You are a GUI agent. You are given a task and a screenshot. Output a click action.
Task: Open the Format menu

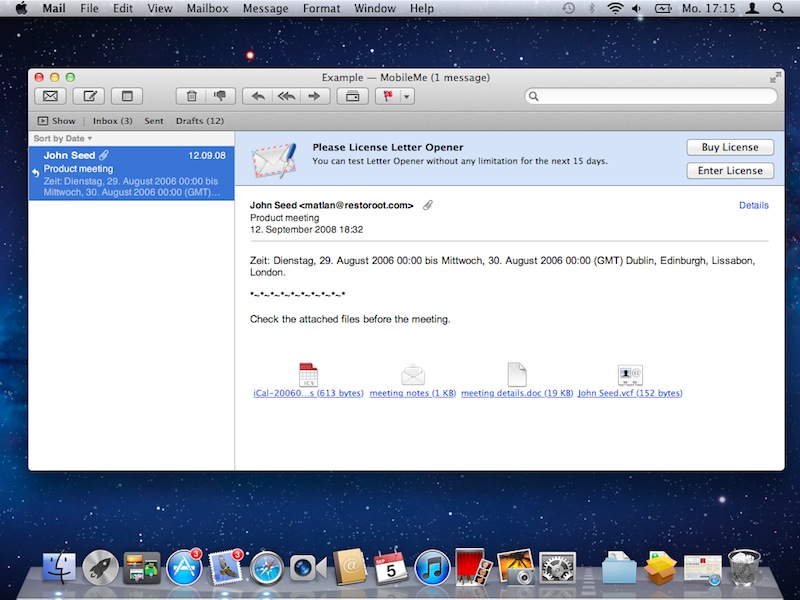[321, 8]
